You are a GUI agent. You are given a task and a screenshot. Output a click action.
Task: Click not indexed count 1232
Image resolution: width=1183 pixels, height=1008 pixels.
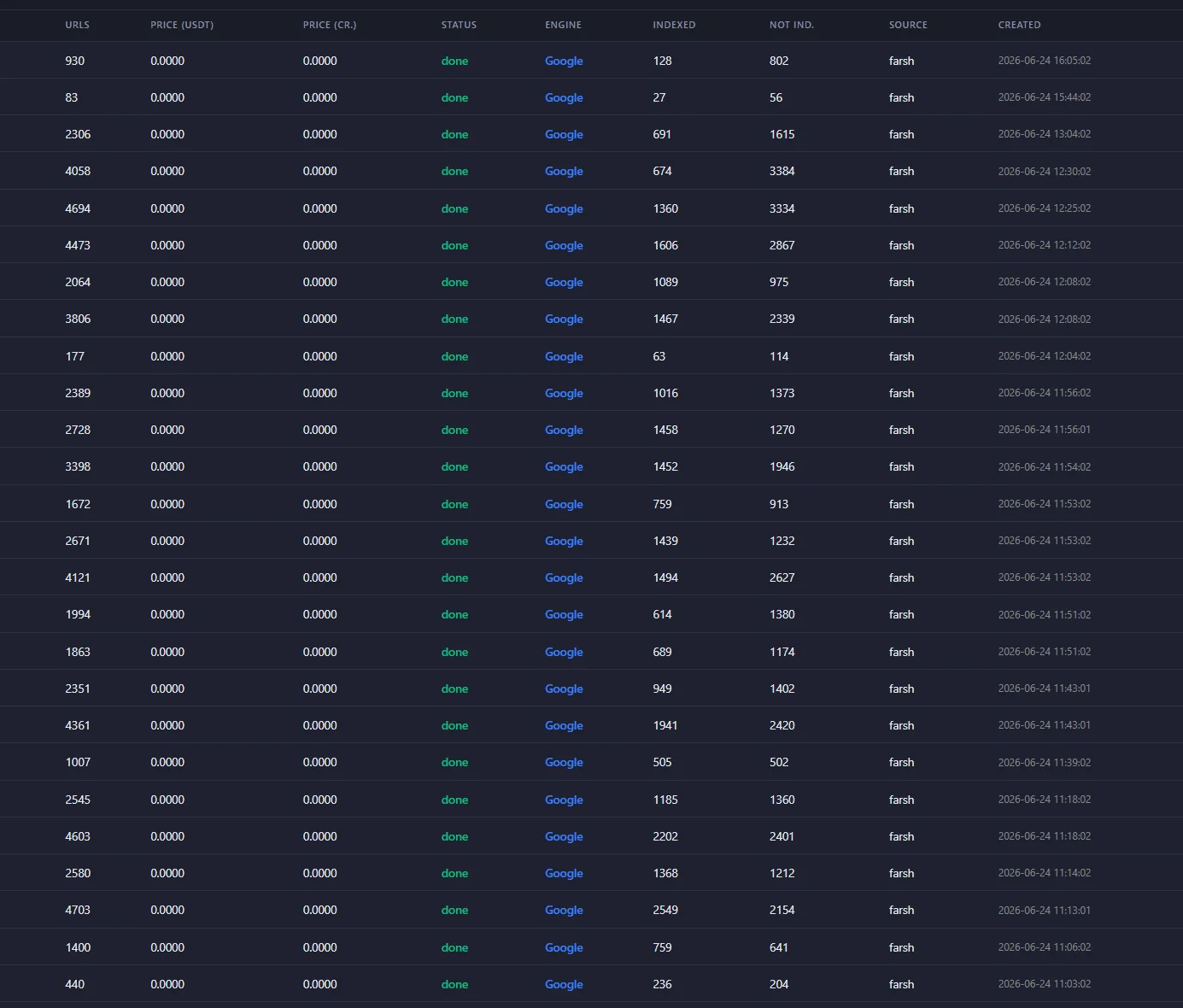[782, 541]
